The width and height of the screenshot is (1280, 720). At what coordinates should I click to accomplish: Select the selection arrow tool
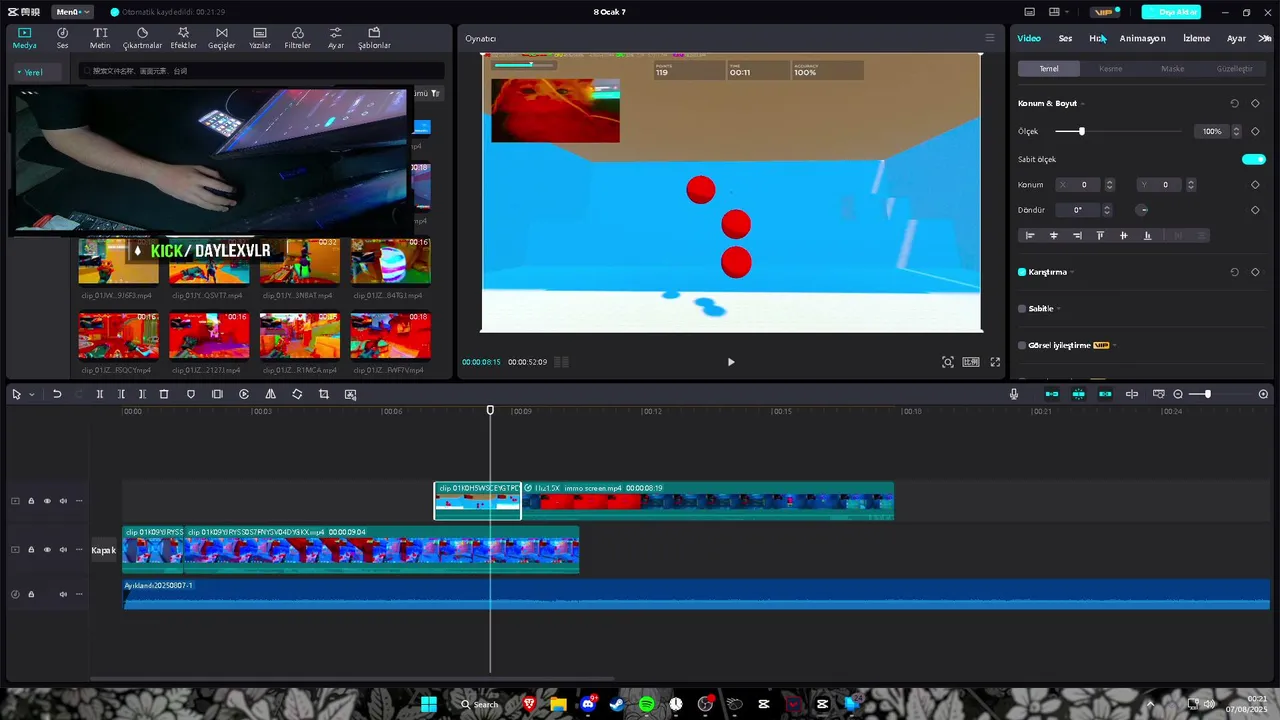[x=16, y=394]
